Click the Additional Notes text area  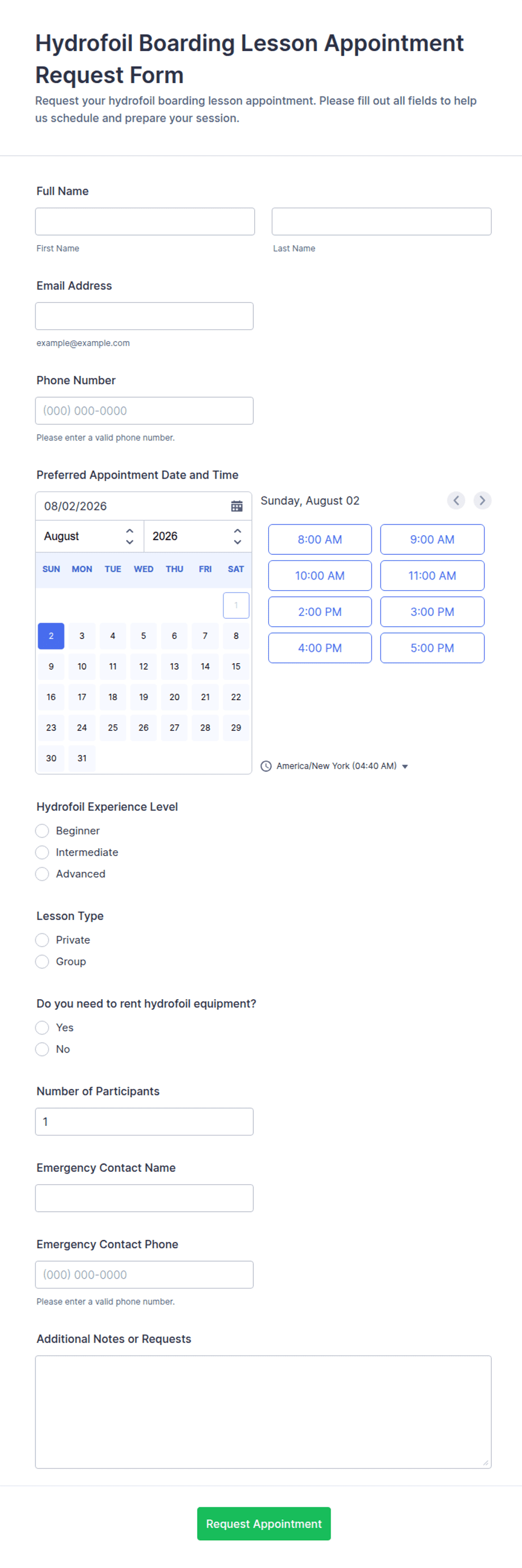(x=263, y=1412)
